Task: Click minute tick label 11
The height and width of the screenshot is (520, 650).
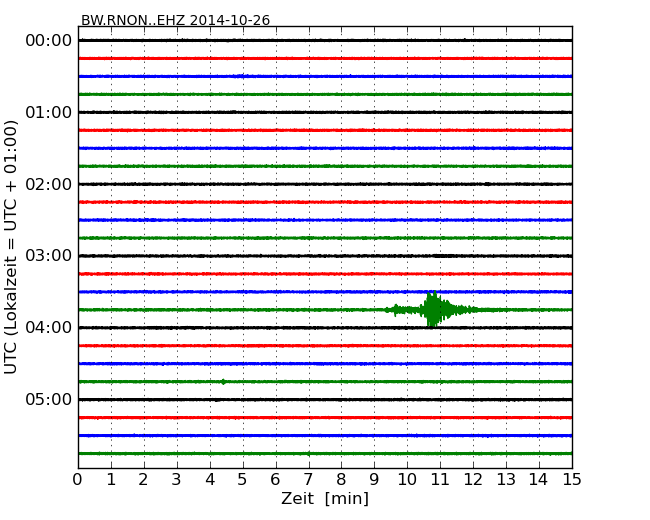Action: pyautogui.click(x=440, y=480)
